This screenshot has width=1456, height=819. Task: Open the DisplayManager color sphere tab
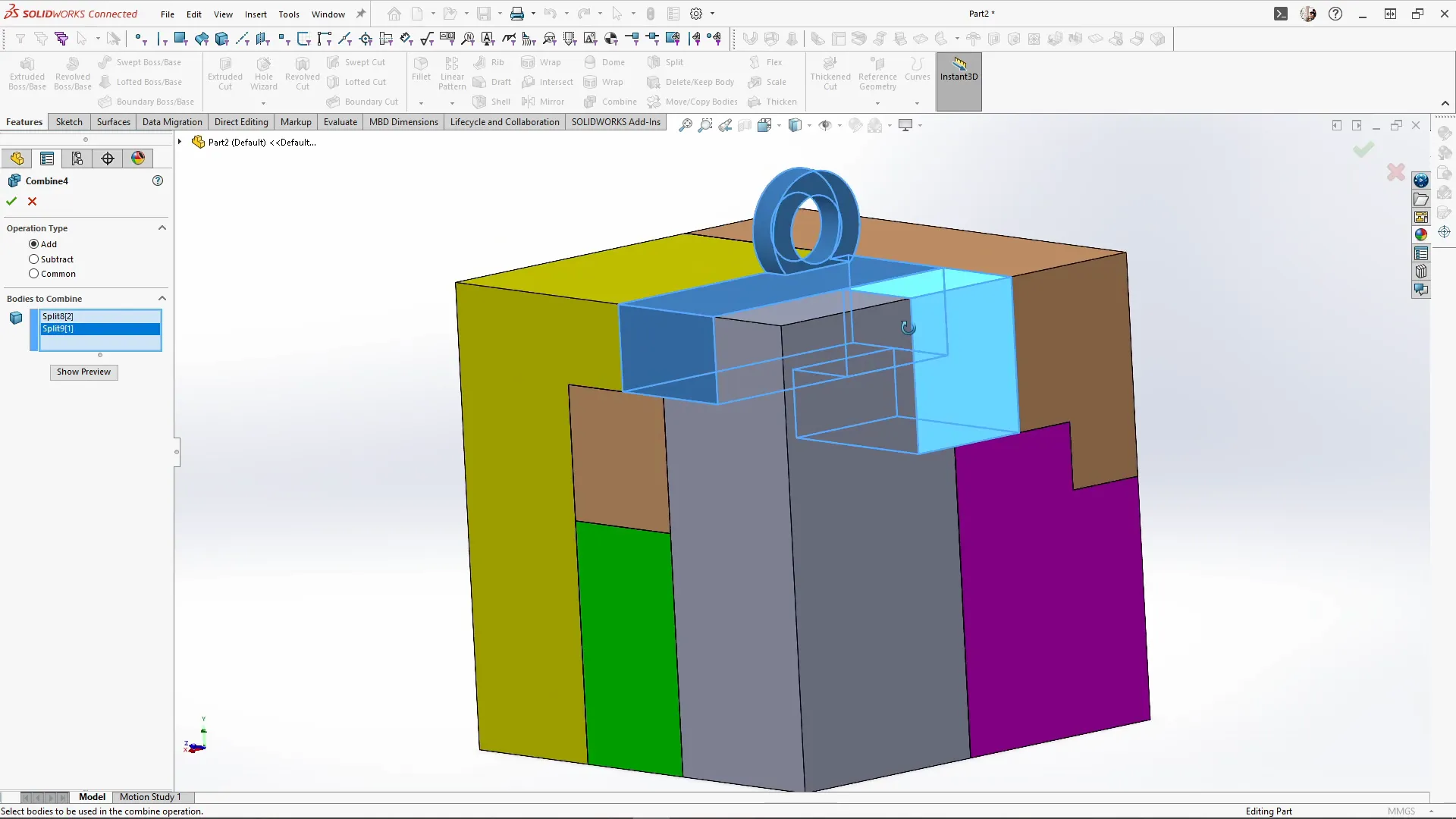pos(138,158)
